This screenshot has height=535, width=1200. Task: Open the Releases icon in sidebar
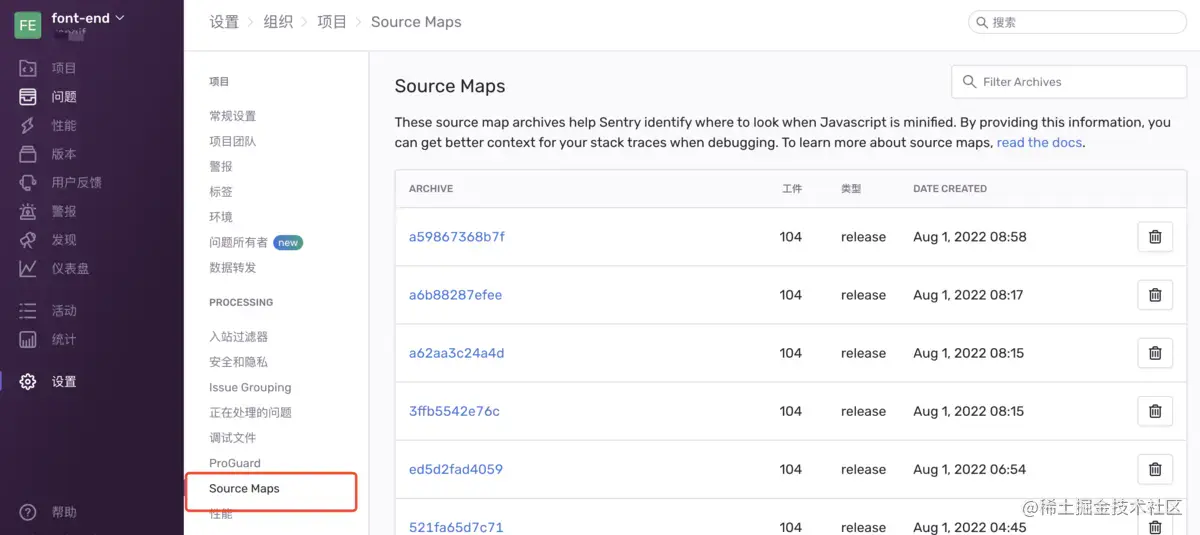tap(28, 154)
